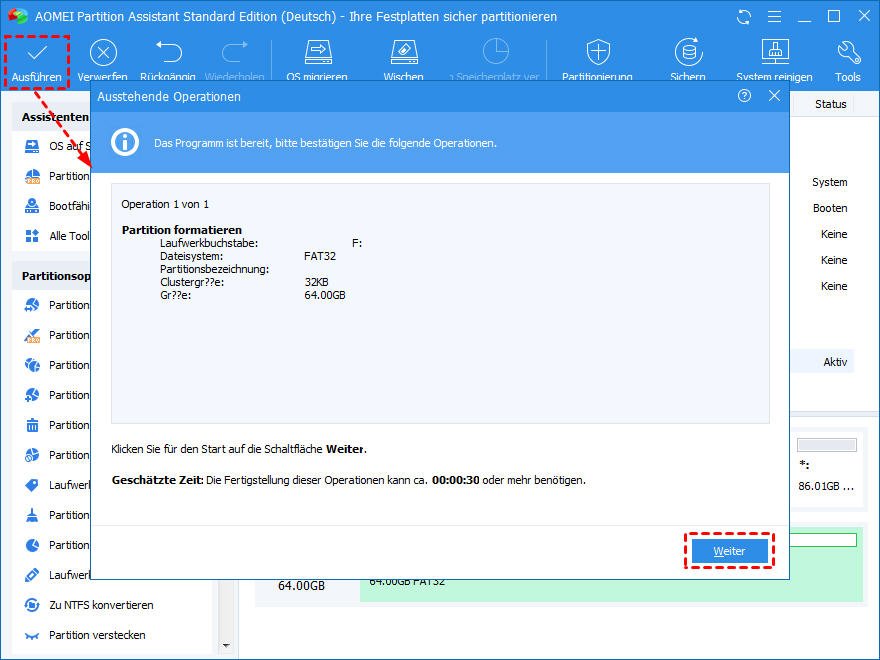Click the delete partition trash icon

[32, 425]
